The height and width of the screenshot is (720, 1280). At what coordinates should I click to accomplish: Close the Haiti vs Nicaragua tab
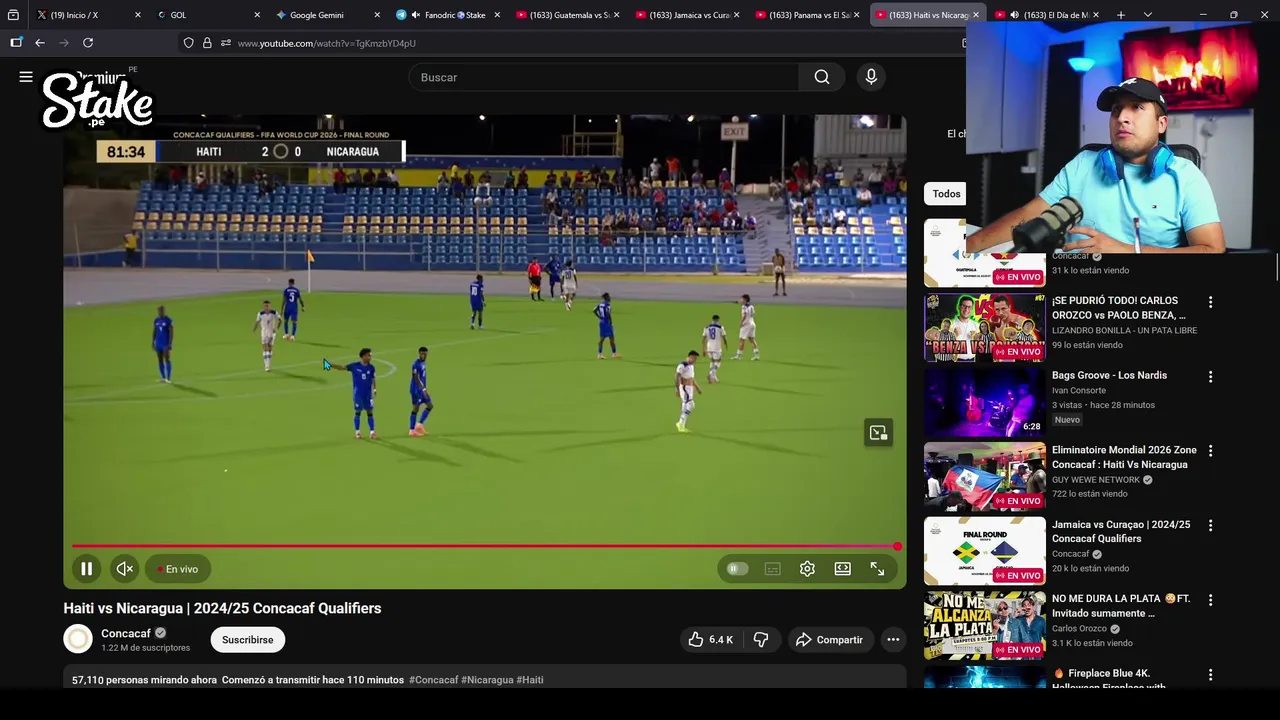tap(976, 15)
